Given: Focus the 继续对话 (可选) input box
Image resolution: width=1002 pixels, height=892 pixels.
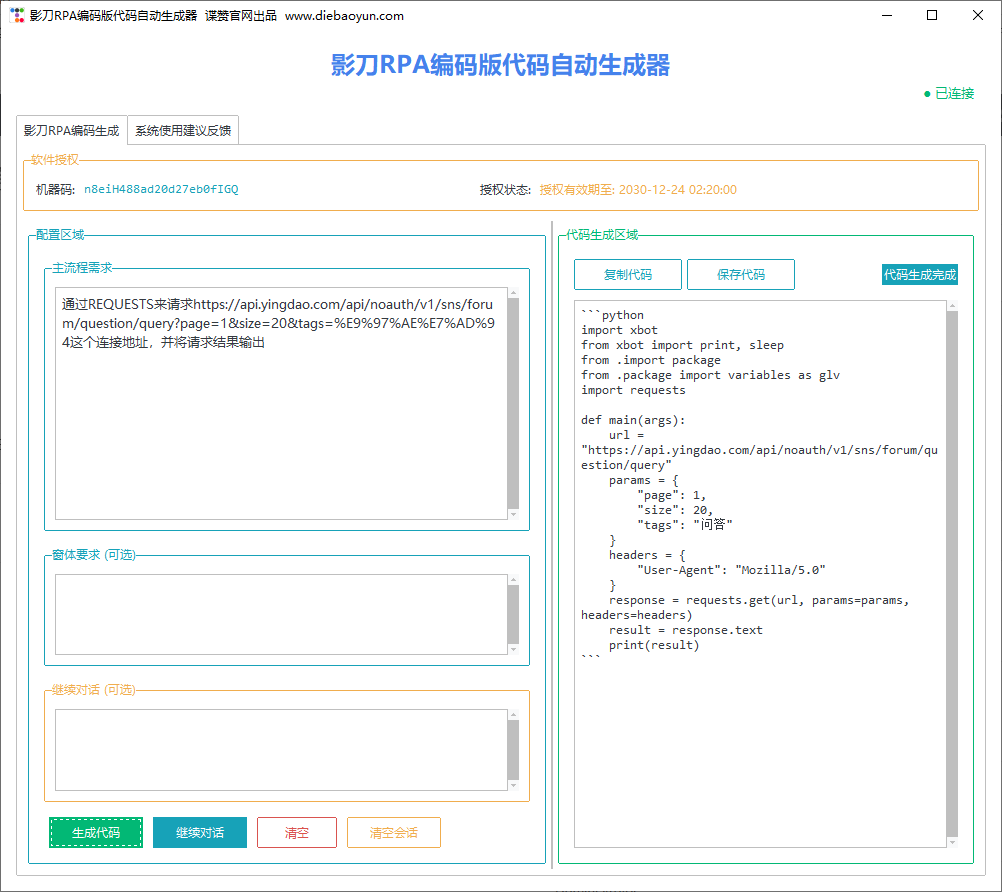Looking at the screenshot, I should tap(281, 750).
